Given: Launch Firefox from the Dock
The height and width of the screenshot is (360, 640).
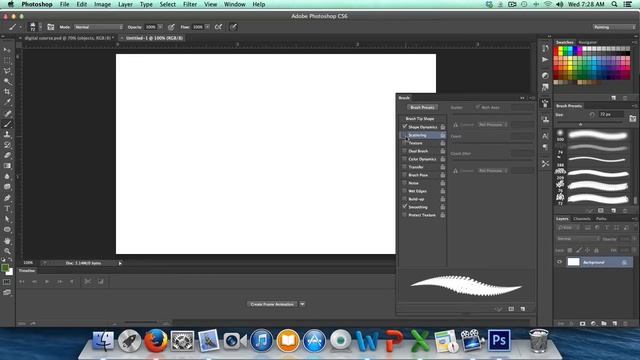Looking at the screenshot, I should point(156,340).
